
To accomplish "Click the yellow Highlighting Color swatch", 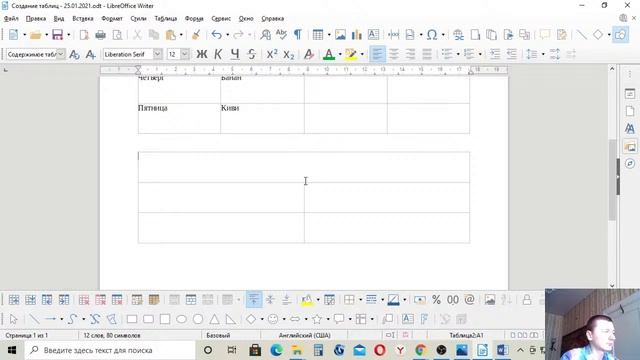I will pos(351,54).
